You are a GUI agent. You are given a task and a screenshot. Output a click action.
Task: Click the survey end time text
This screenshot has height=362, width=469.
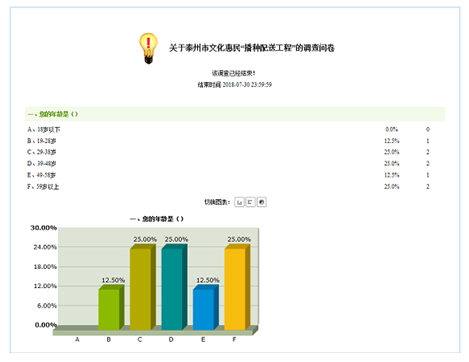(x=235, y=85)
